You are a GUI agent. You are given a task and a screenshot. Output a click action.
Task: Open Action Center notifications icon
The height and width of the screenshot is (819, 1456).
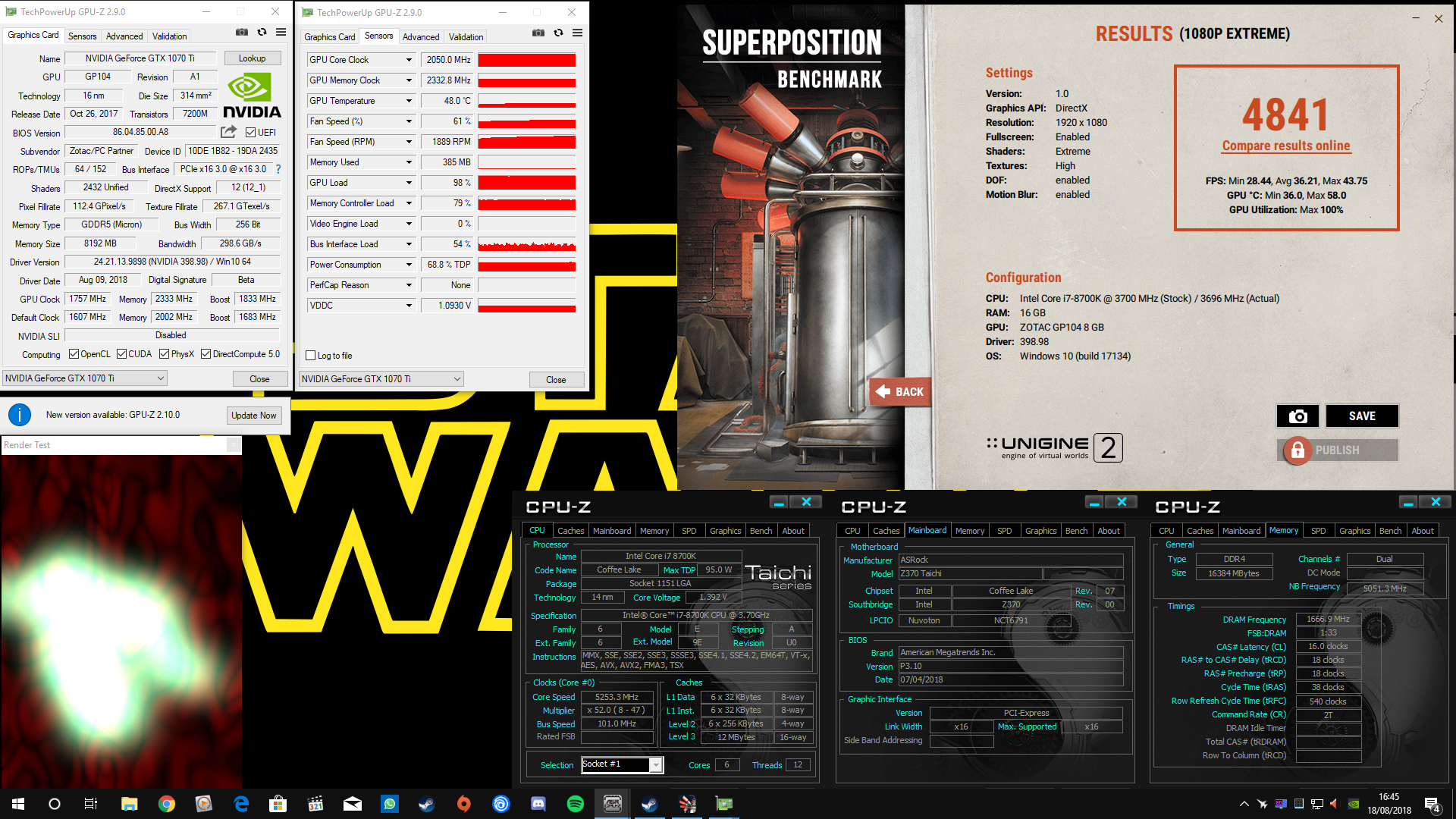pyautogui.click(x=1432, y=804)
